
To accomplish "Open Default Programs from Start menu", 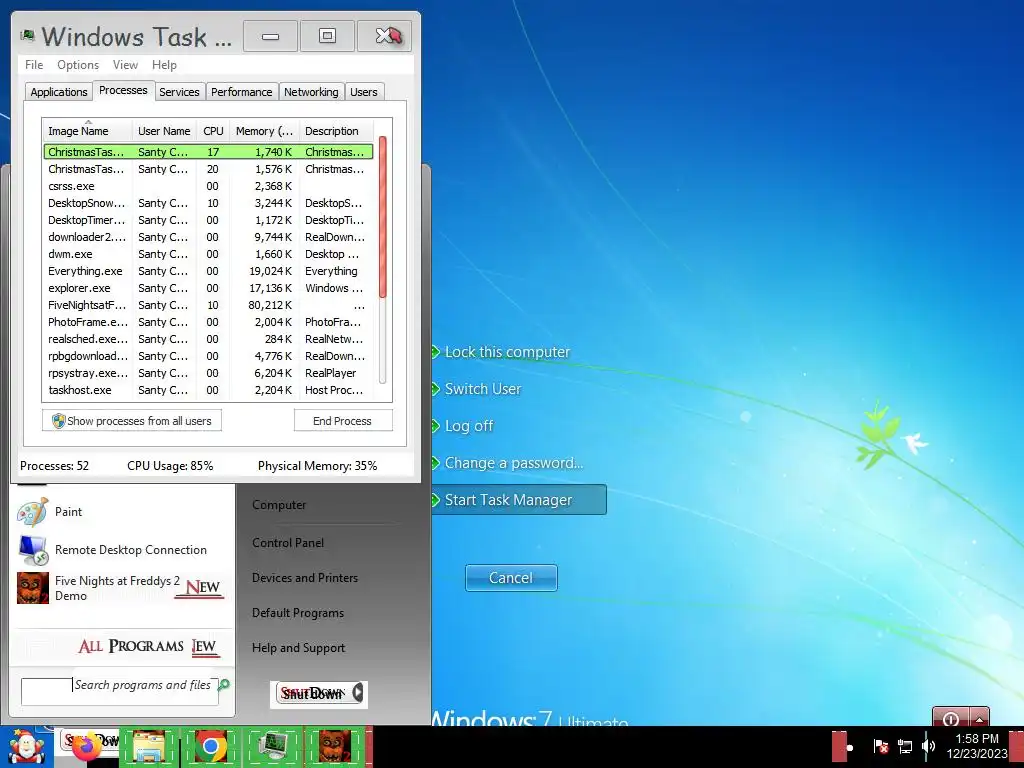I will click(298, 613).
